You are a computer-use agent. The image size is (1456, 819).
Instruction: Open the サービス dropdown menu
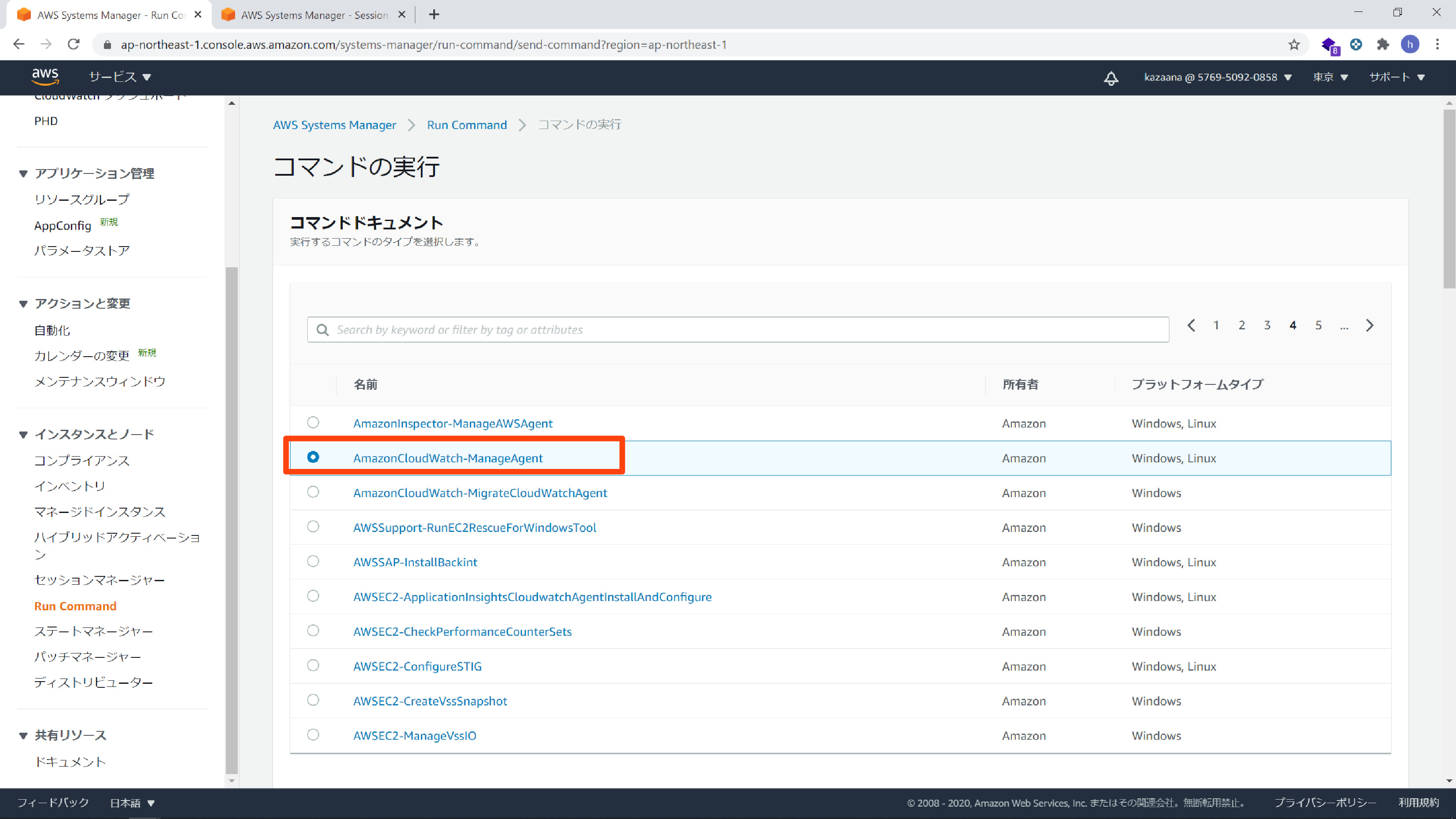(x=120, y=77)
